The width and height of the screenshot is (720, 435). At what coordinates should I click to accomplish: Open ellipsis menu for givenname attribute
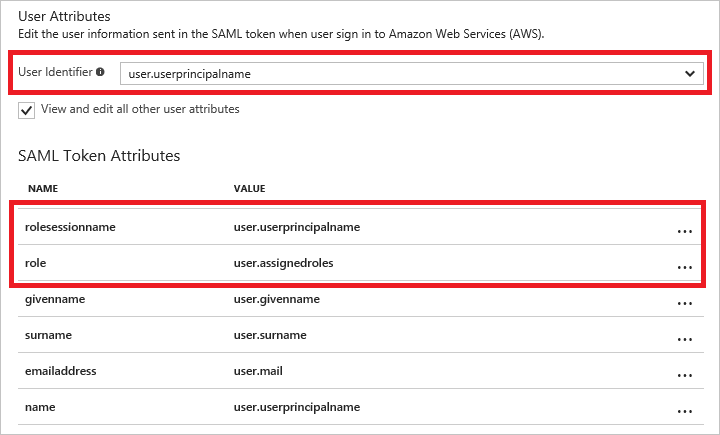[x=684, y=303]
